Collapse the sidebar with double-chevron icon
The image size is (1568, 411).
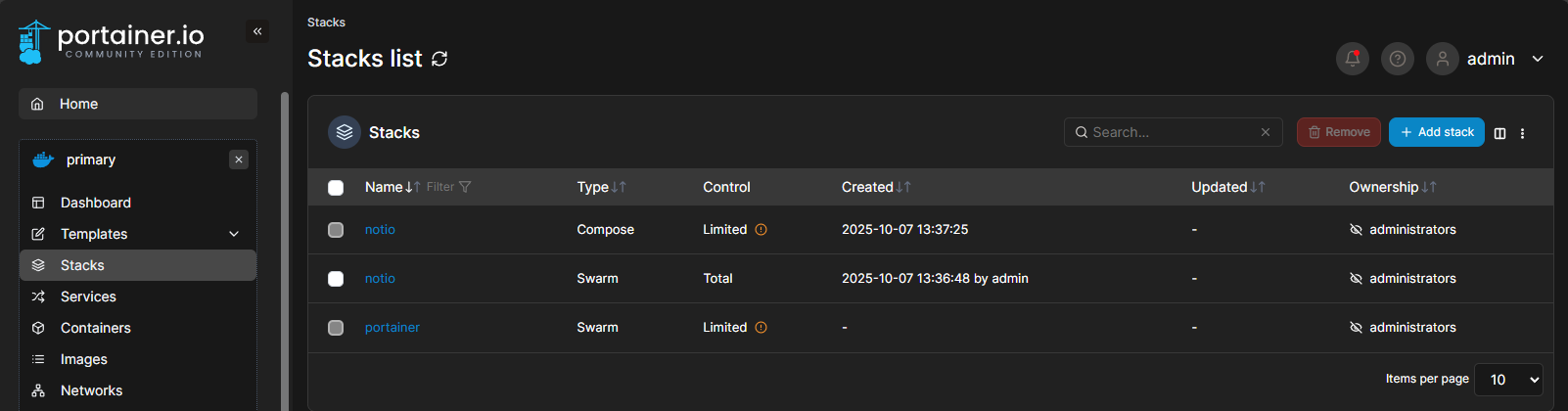click(257, 31)
